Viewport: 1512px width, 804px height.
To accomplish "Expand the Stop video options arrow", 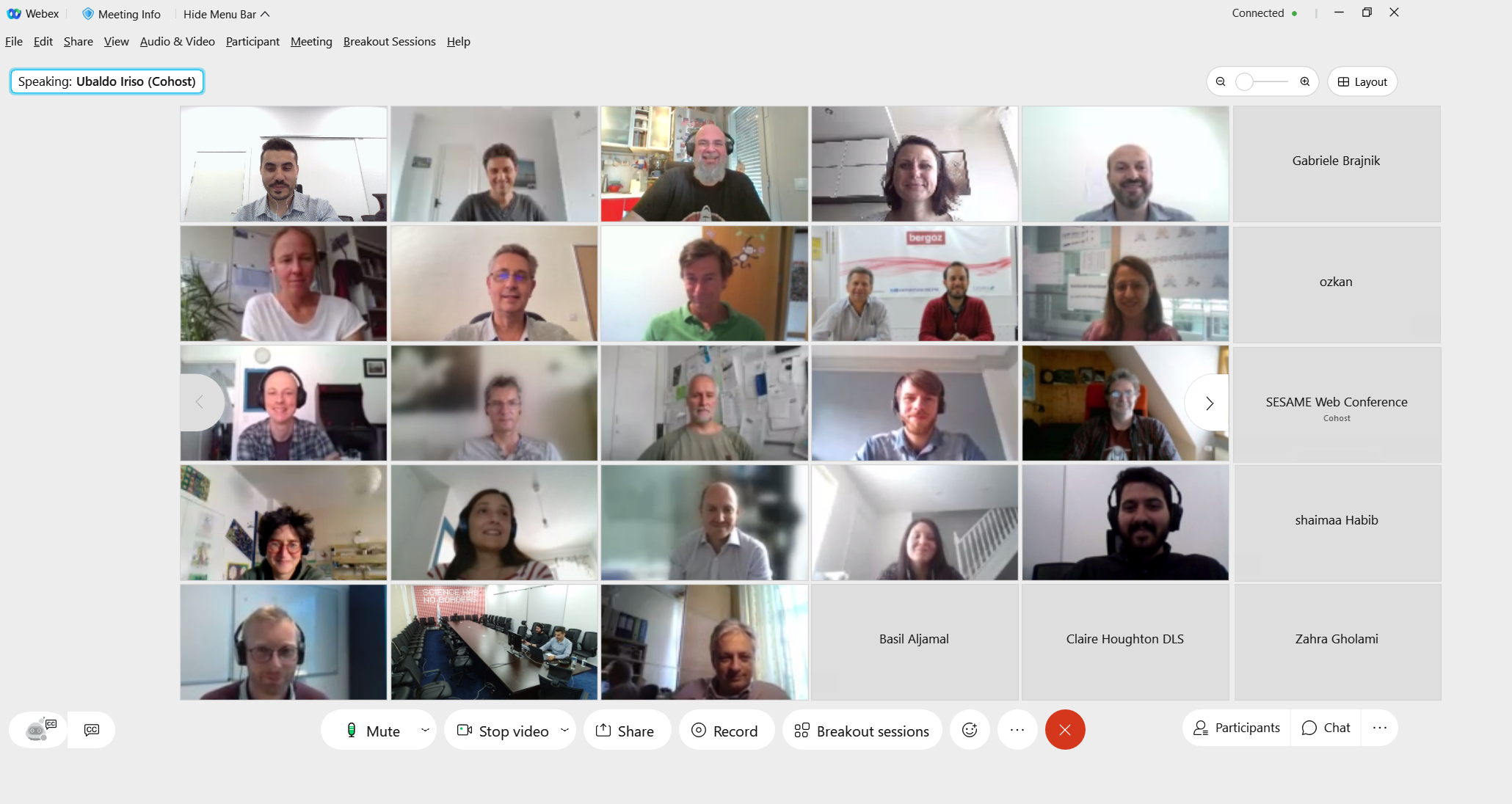I will pyautogui.click(x=564, y=730).
